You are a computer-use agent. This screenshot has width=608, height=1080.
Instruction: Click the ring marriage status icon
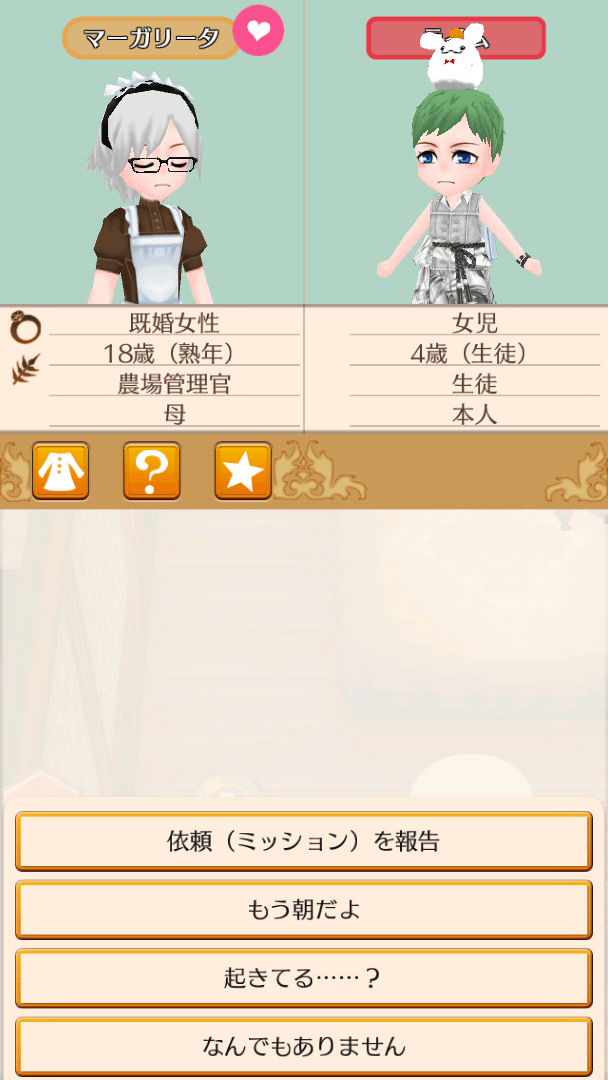tap(25, 326)
